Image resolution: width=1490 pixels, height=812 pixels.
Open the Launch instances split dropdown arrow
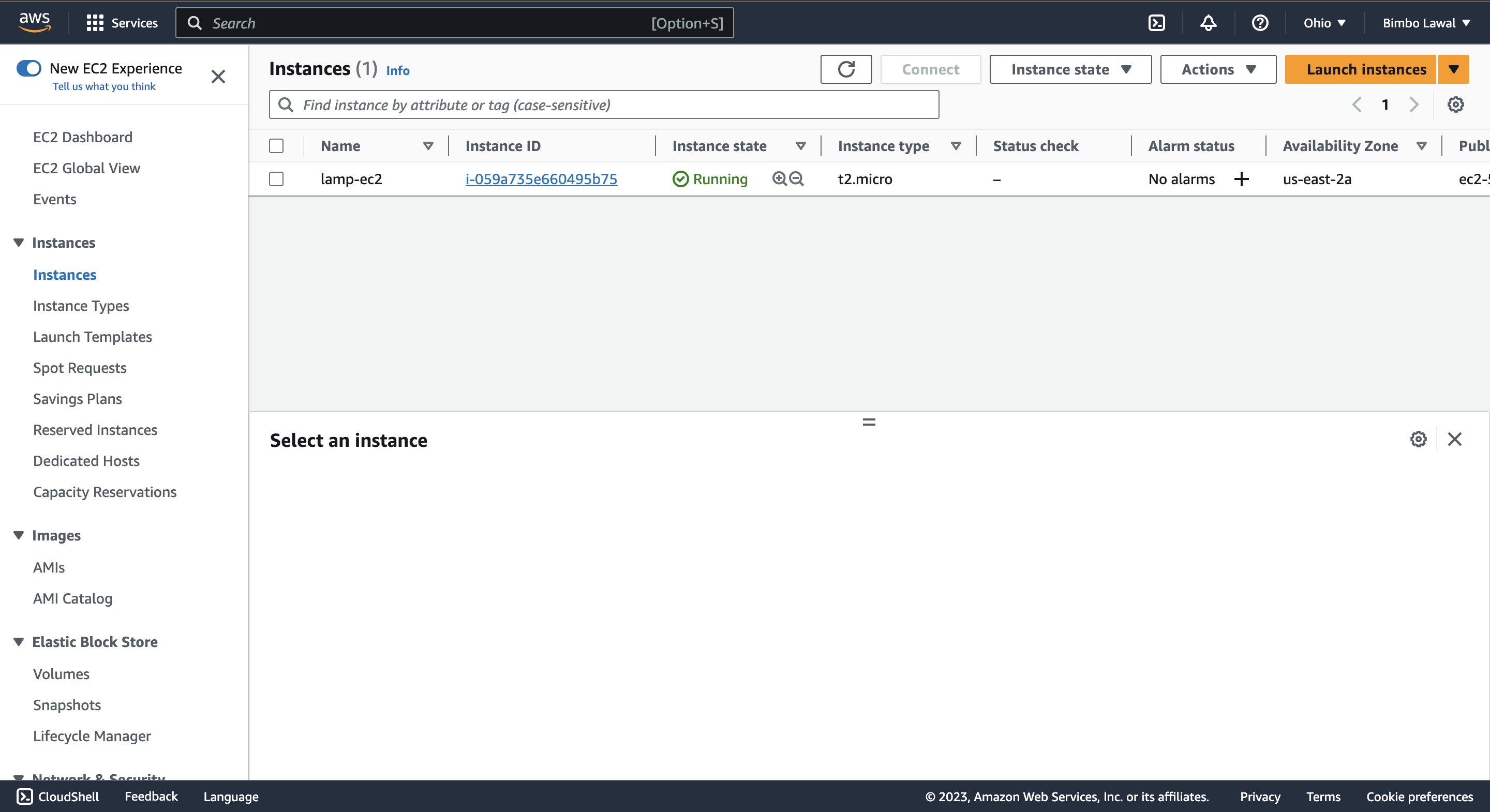[x=1454, y=69]
